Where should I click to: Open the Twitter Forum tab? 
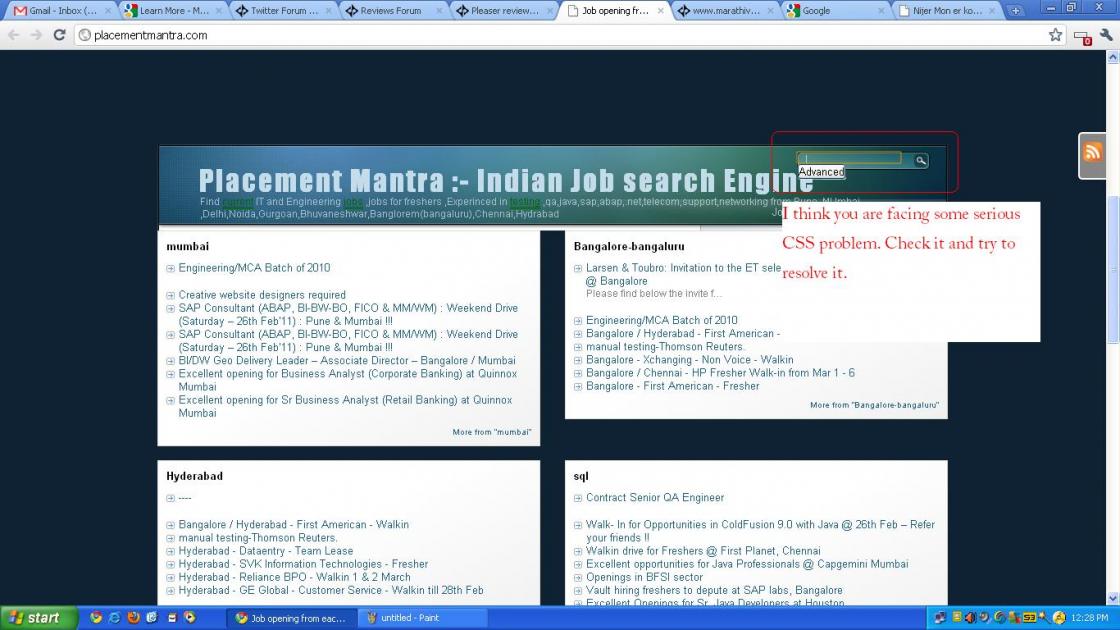(x=284, y=11)
